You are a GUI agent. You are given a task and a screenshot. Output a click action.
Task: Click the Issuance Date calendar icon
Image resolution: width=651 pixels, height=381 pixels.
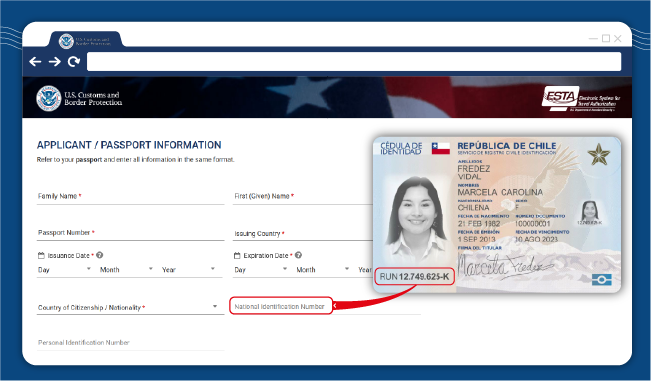coord(41,255)
